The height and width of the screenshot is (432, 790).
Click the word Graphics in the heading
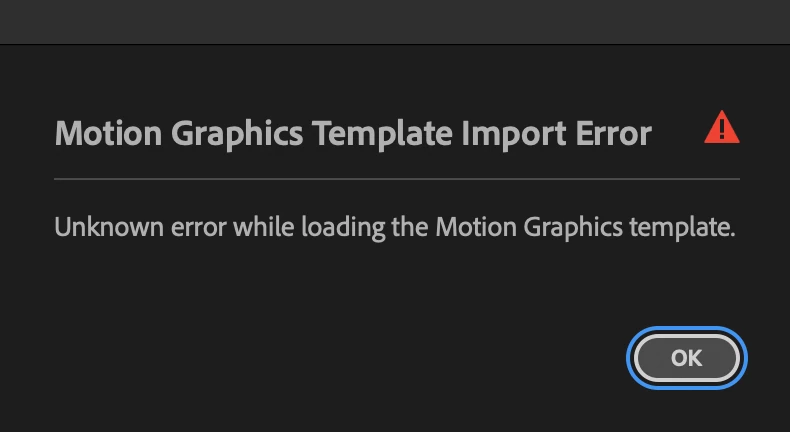point(237,135)
